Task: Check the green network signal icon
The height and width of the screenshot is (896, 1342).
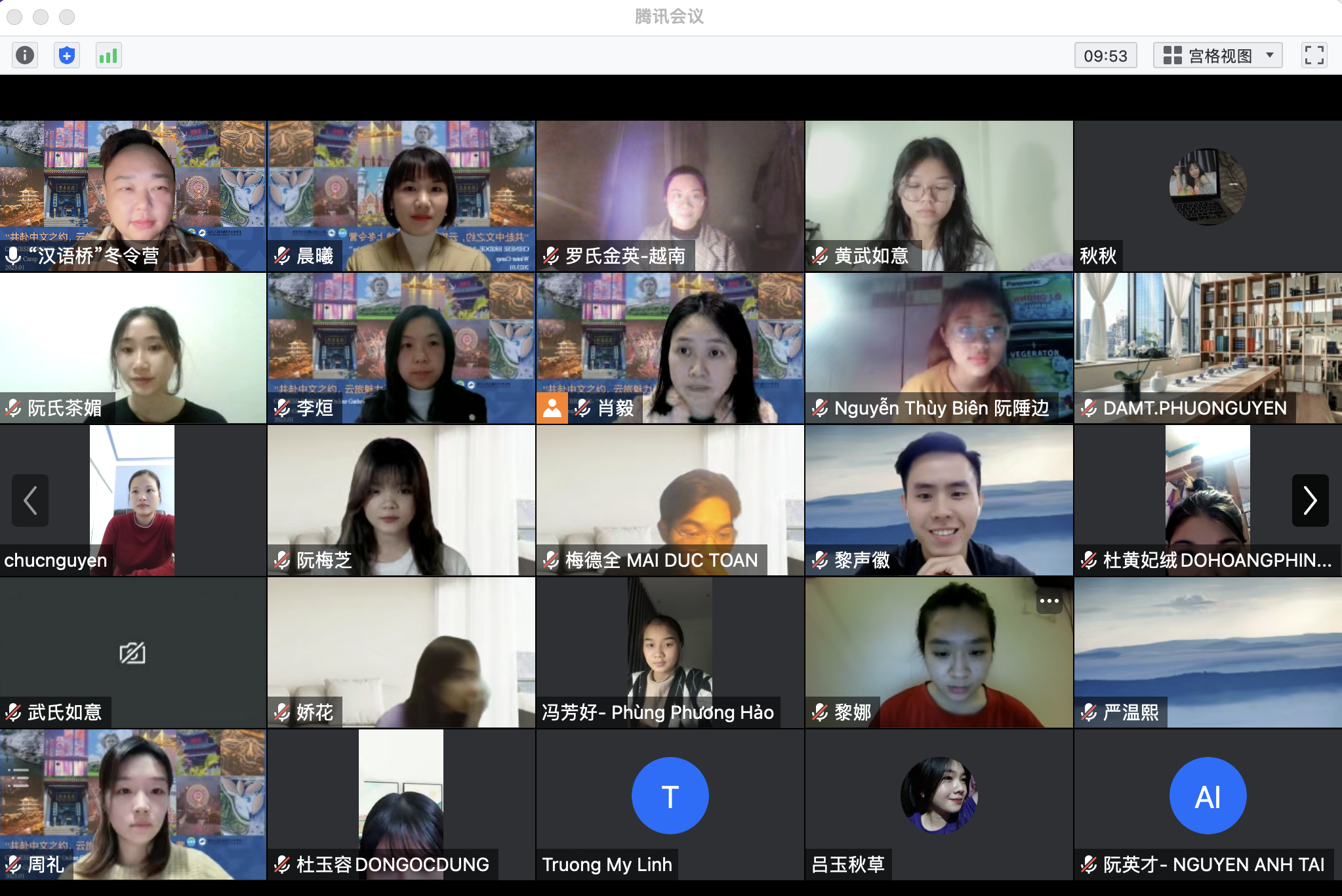Action: point(108,55)
